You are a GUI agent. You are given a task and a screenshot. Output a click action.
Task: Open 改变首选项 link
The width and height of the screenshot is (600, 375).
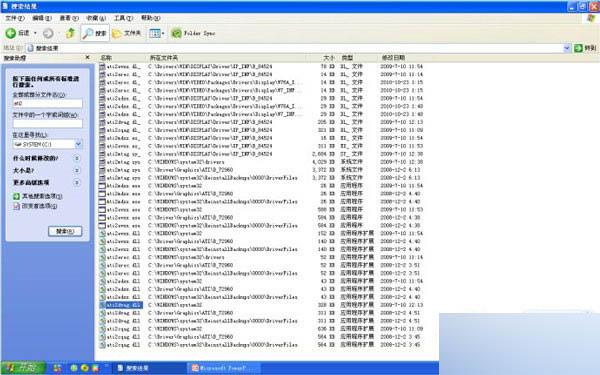point(39,206)
